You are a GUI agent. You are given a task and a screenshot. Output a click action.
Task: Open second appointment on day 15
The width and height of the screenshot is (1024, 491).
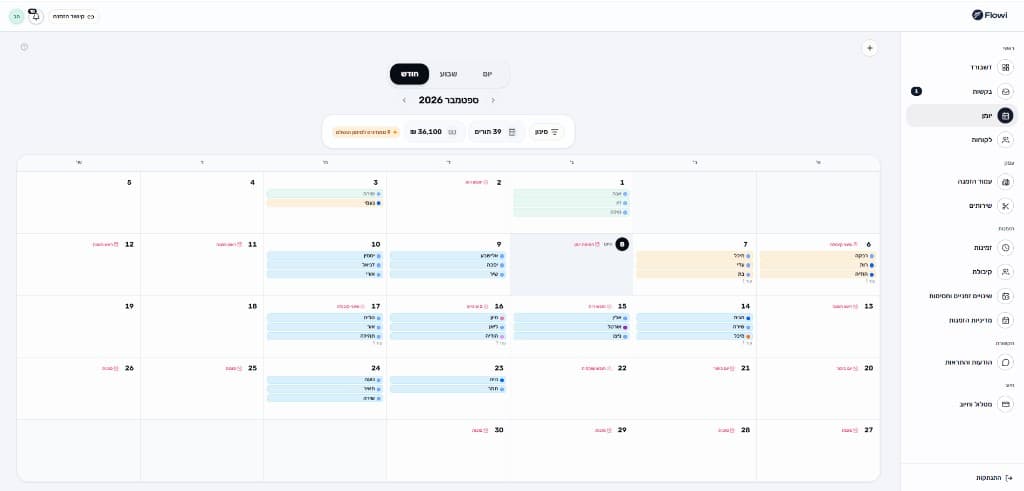571,326
